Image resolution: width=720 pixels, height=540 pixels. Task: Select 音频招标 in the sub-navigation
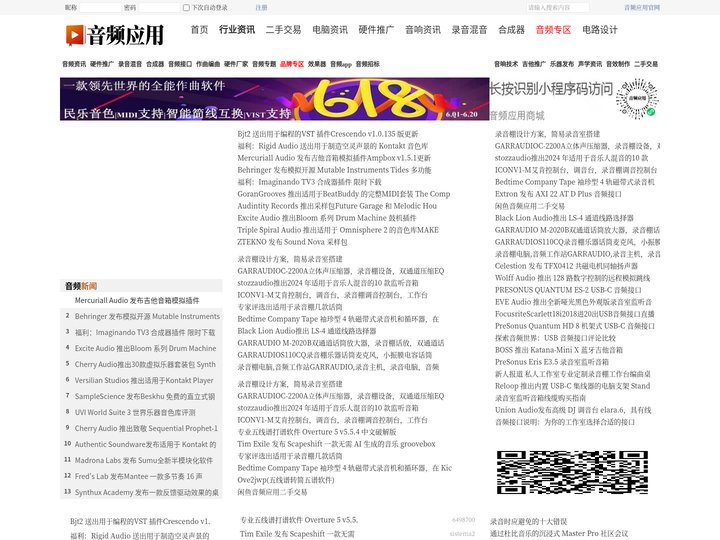click(x=367, y=64)
